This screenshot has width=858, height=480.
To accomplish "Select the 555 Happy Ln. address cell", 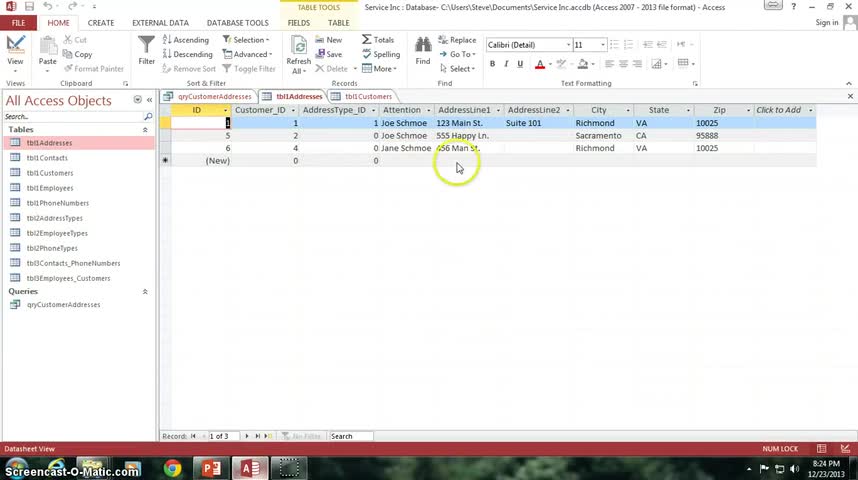I will [469, 136].
